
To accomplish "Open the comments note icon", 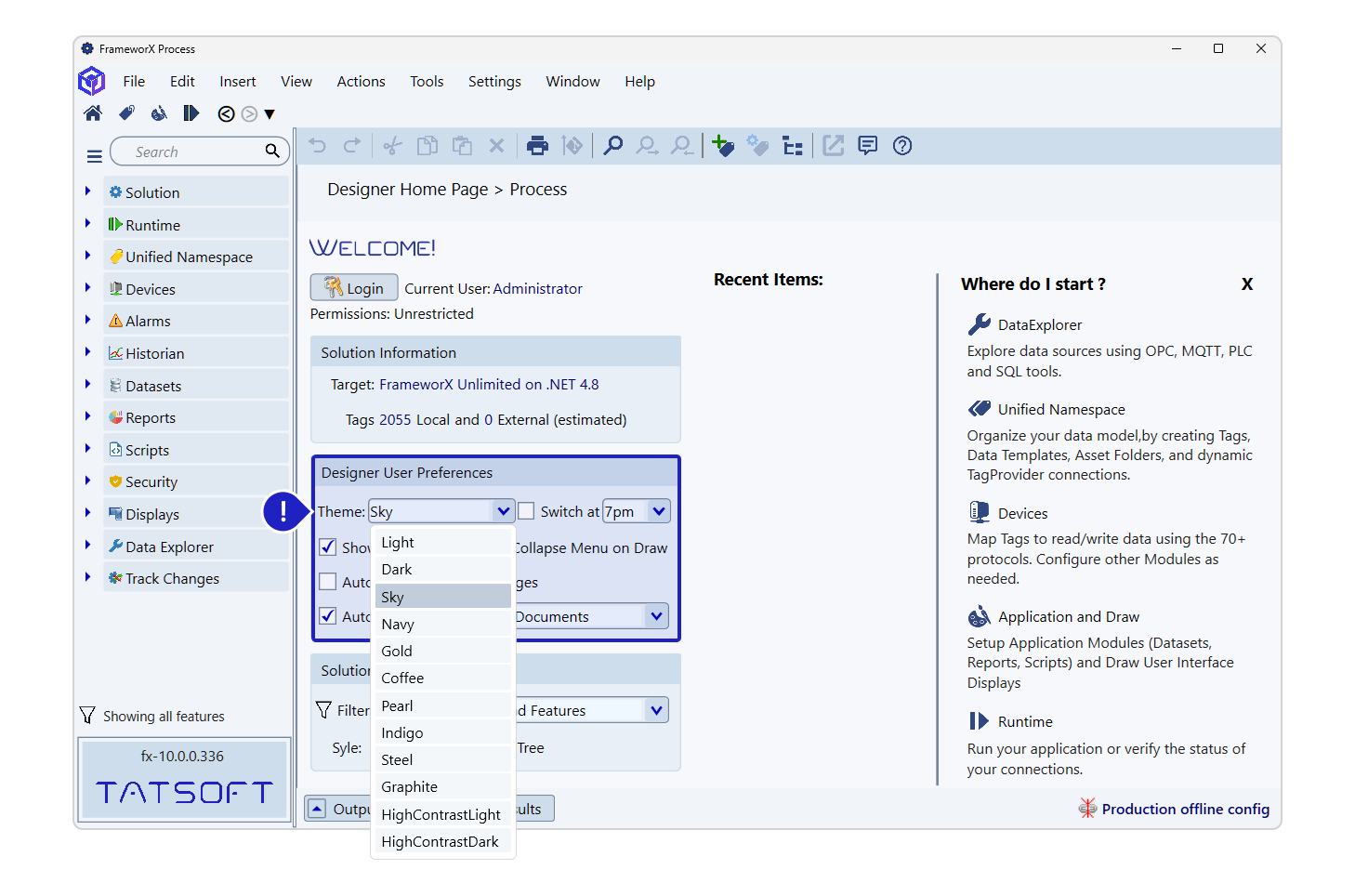I will tap(868, 146).
